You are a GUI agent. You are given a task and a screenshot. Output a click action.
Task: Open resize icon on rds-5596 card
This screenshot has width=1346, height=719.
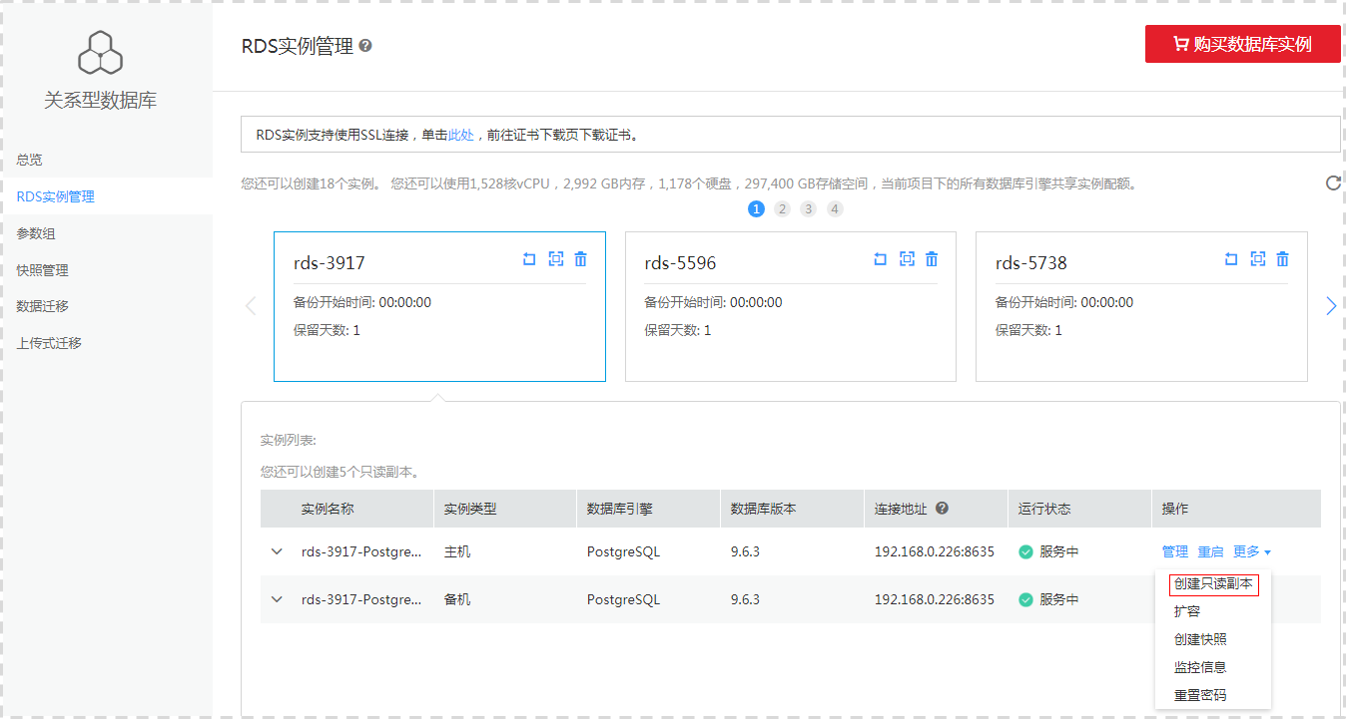click(906, 259)
